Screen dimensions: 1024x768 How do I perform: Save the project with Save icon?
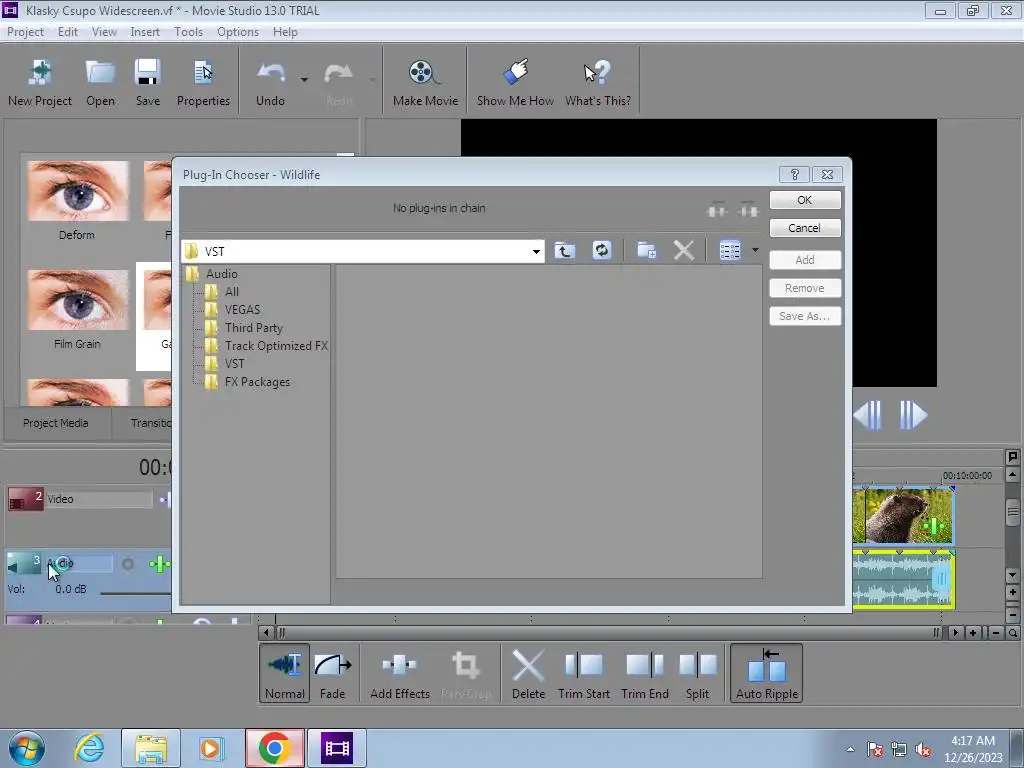point(148,83)
